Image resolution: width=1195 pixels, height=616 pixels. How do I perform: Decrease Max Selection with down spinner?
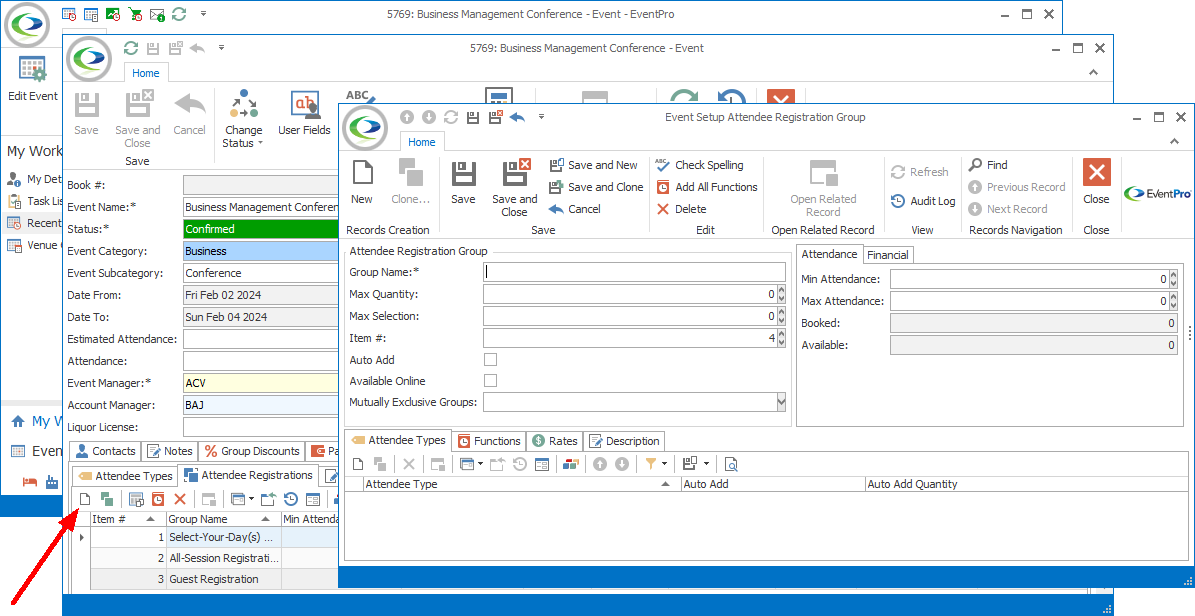781,320
